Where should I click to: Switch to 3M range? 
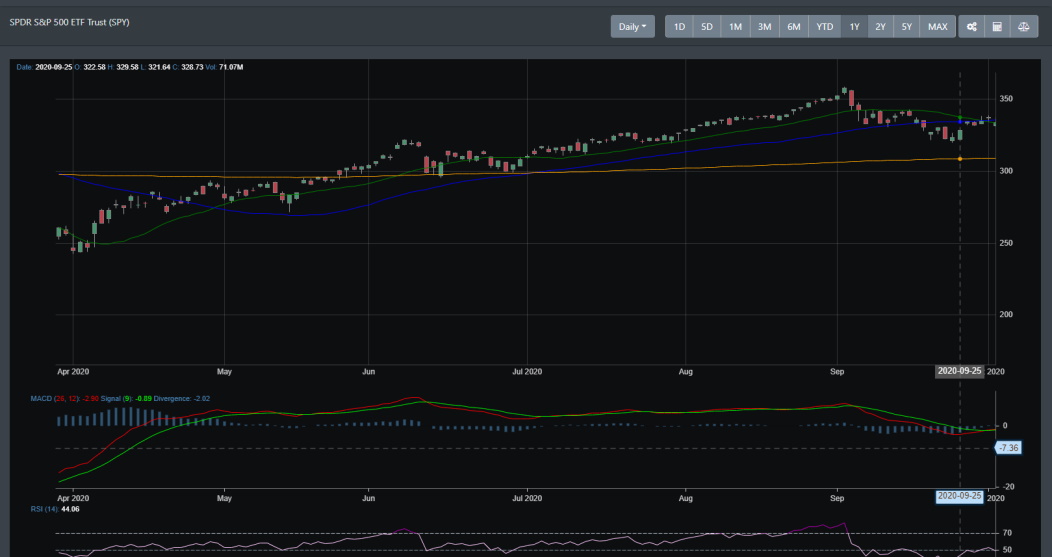764,27
